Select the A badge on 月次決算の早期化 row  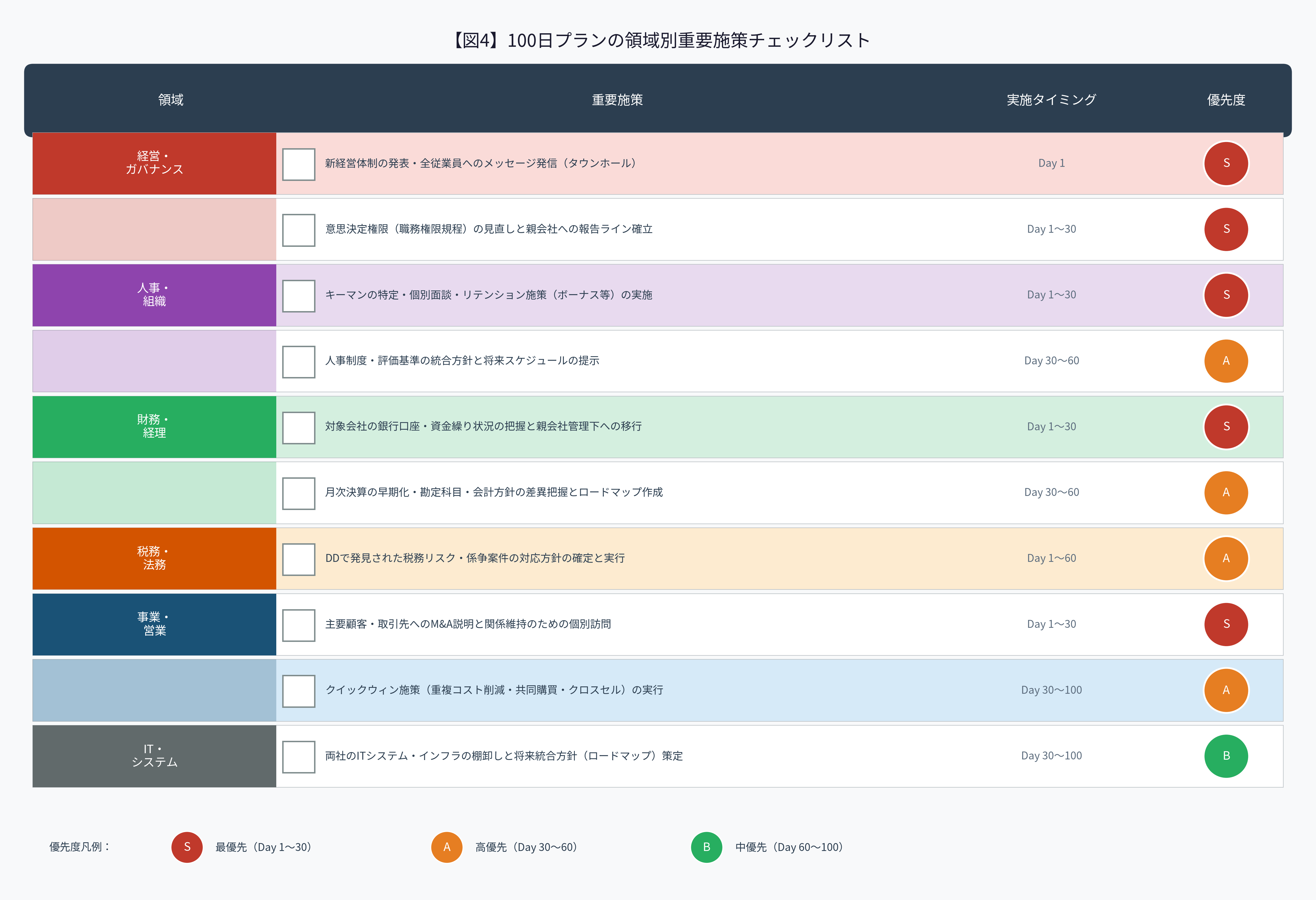(x=1226, y=492)
